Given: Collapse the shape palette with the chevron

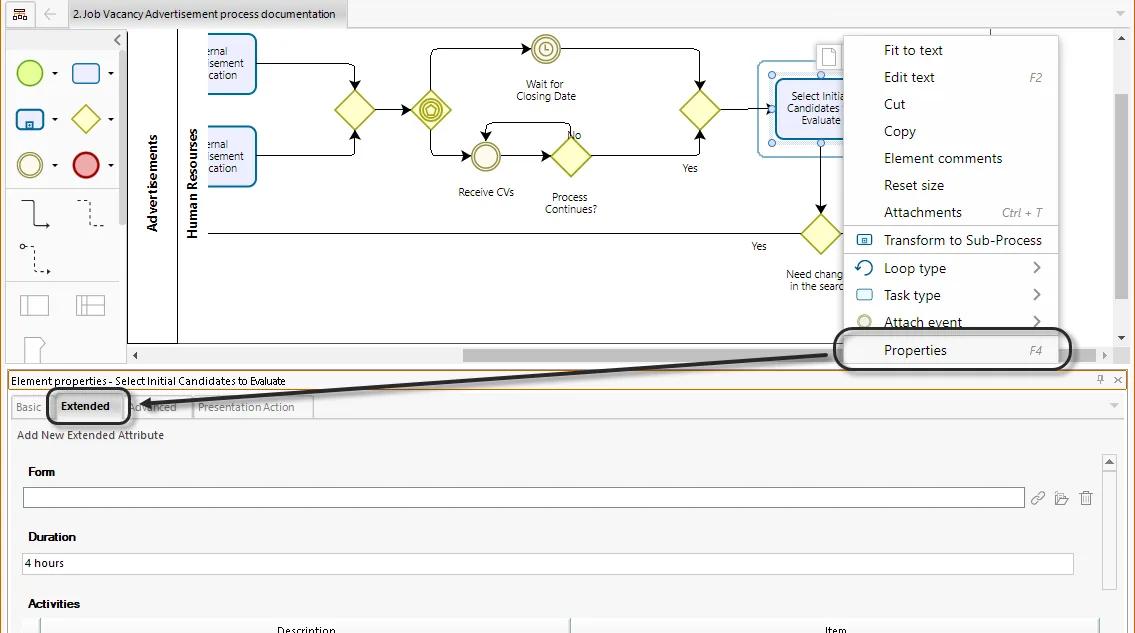Looking at the screenshot, I should click(117, 41).
